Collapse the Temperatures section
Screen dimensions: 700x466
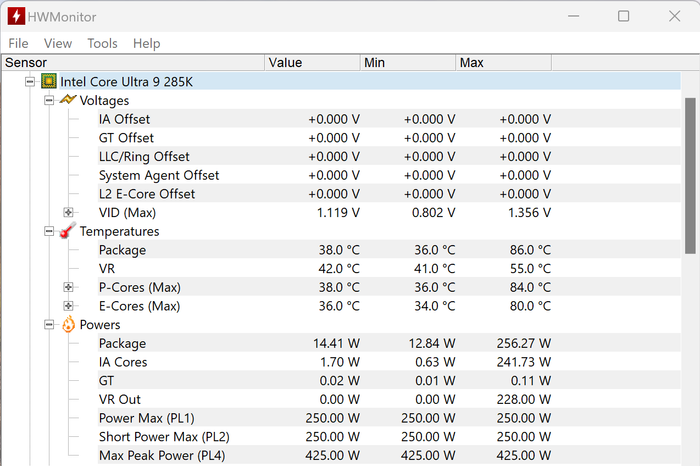[49, 231]
